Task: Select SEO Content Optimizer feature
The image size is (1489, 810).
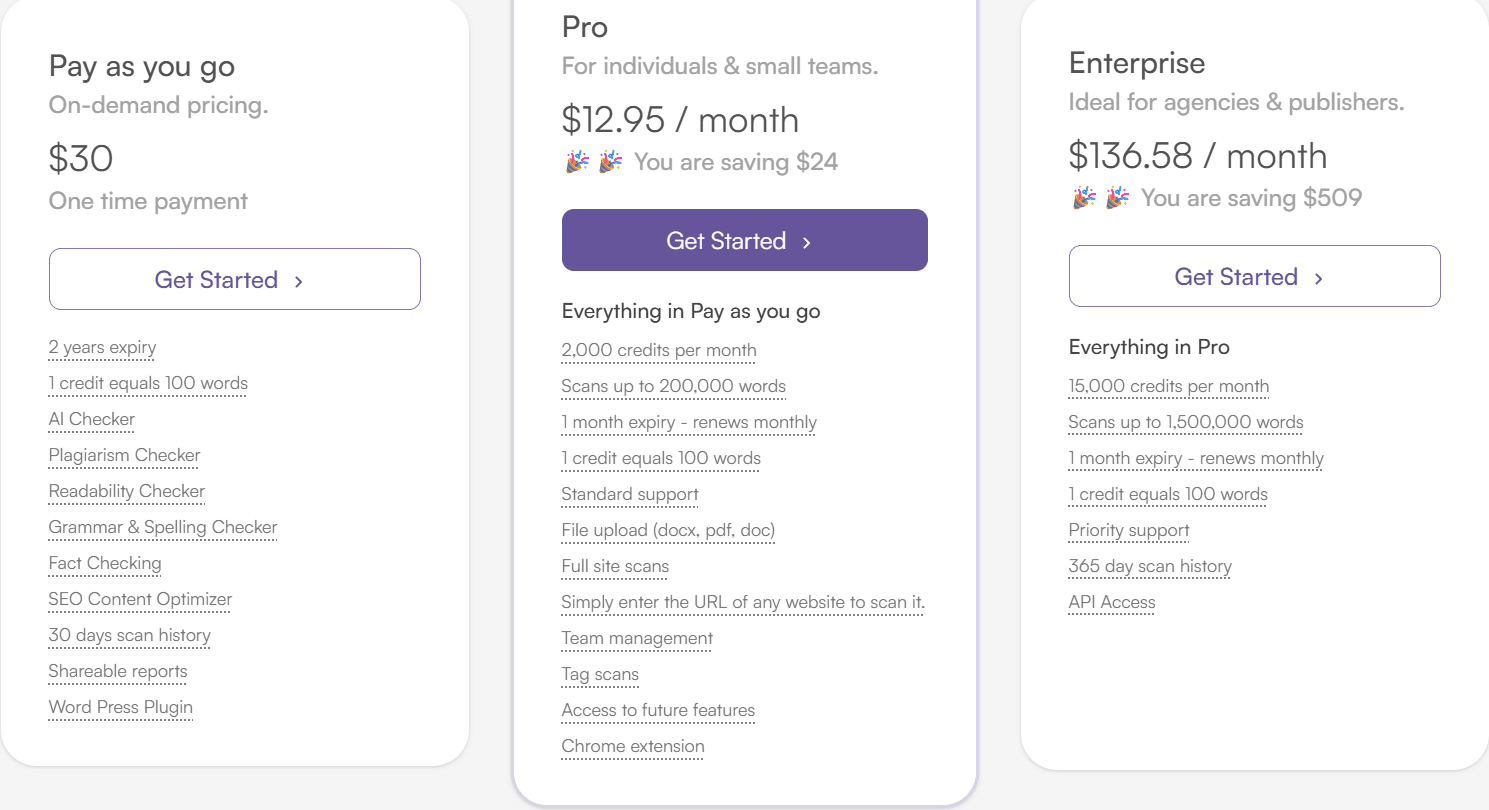Action: [140, 599]
